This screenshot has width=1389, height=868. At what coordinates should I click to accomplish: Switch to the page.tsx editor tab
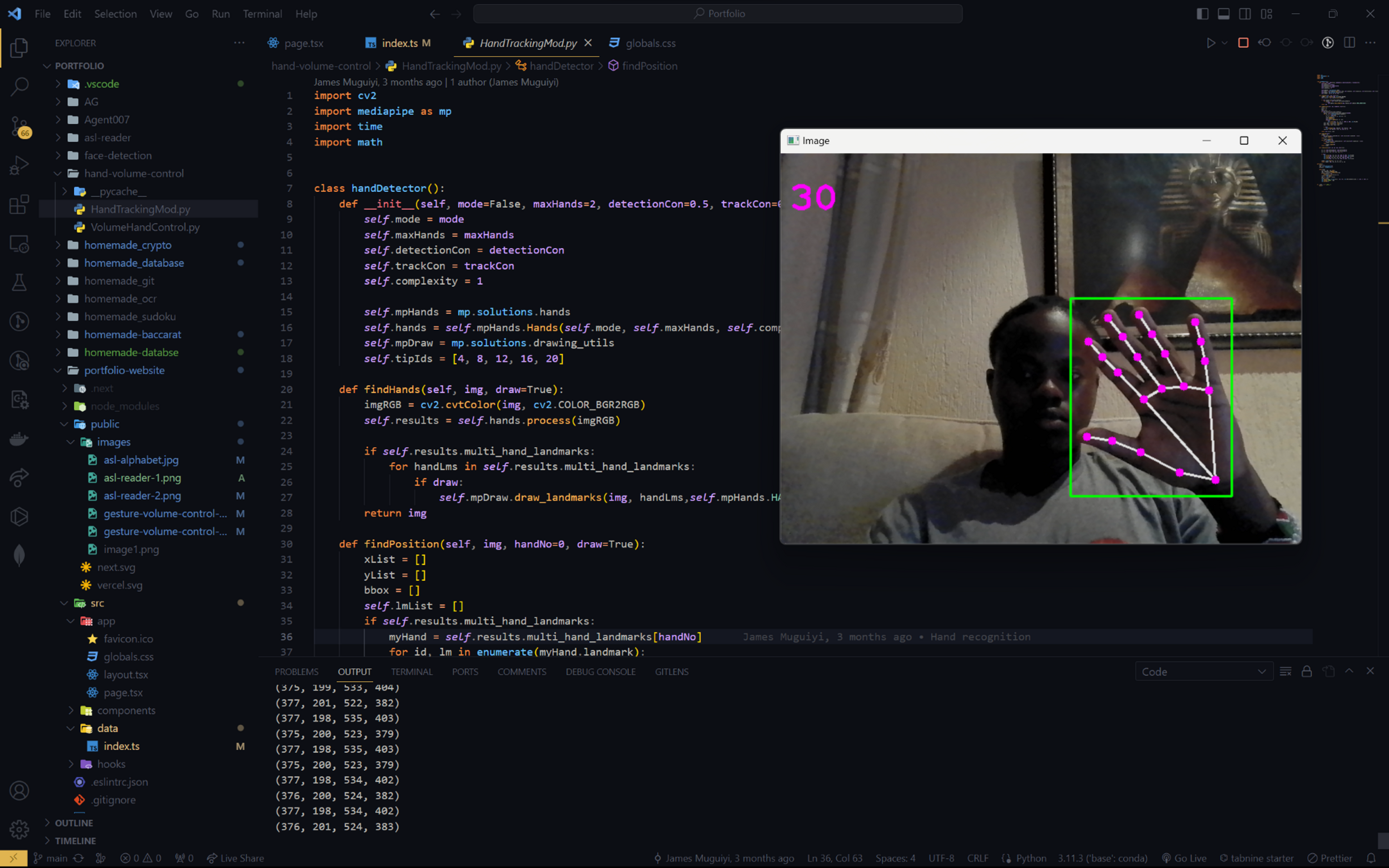pyautogui.click(x=296, y=43)
